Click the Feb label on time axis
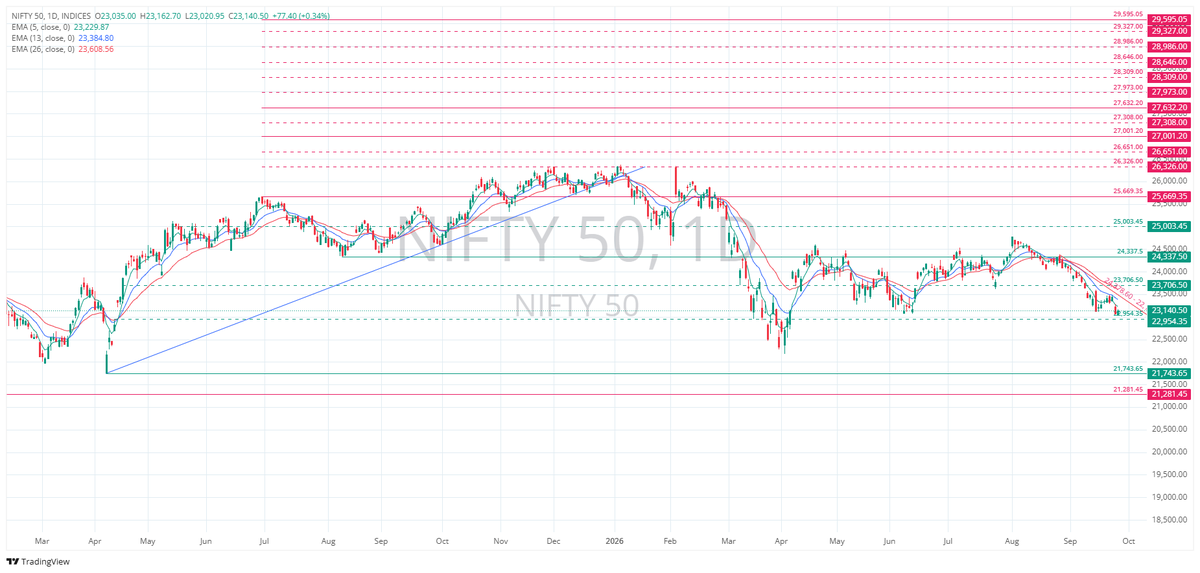The image size is (1200, 573). click(x=671, y=540)
